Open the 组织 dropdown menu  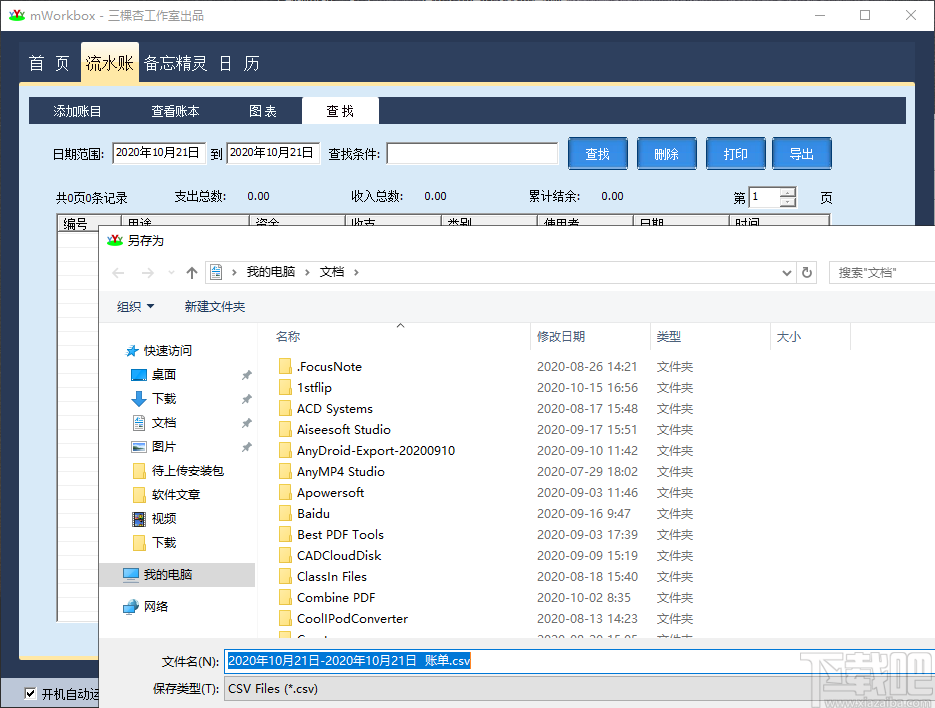134,306
